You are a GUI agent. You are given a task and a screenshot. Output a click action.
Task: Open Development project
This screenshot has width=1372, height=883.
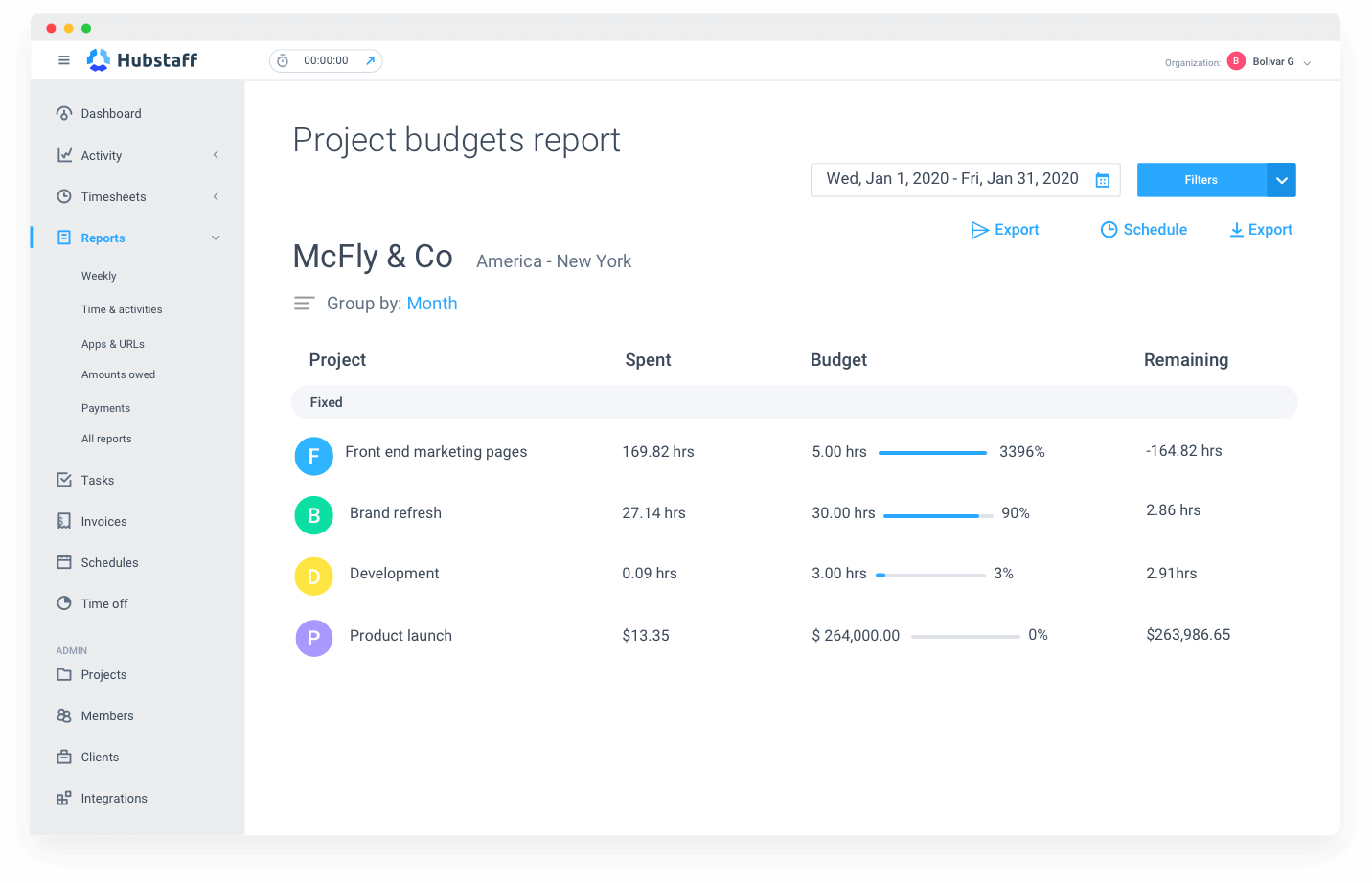pyautogui.click(x=394, y=574)
